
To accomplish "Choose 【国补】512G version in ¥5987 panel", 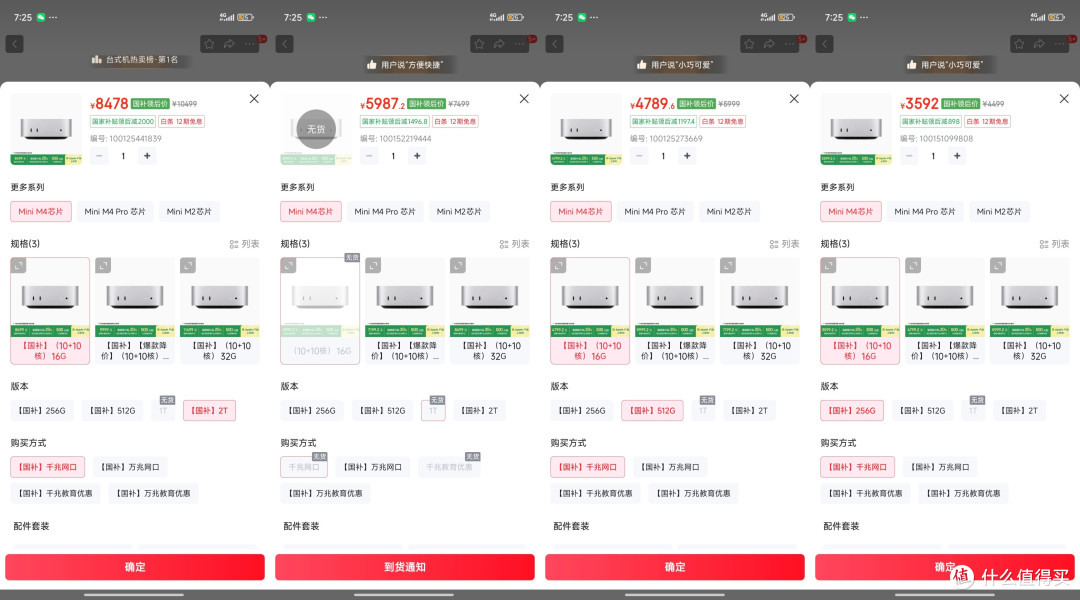I will click(382, 411).
